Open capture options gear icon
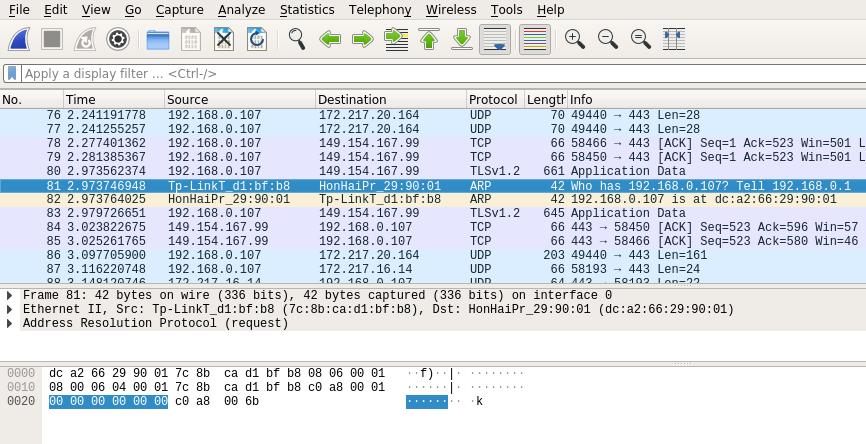This screenshot has height=444, width=866. pyautogui.click(x=118, y=39)
